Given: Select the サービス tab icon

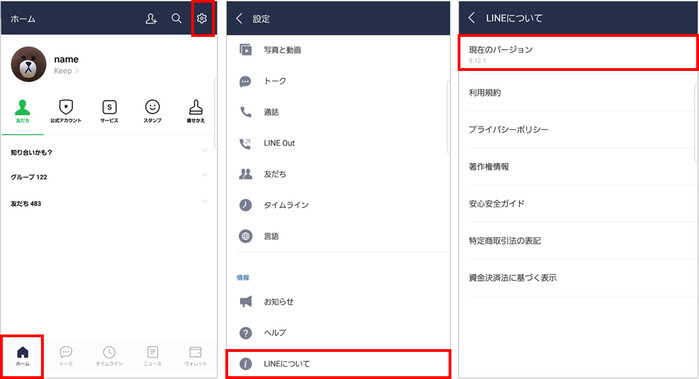Looking at the screenshot, I should click(x=109, y=111).
